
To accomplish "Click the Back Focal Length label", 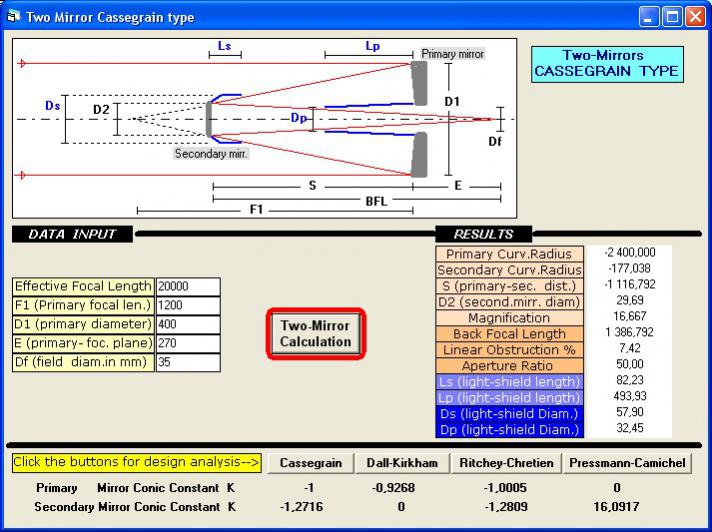I will (509, 334).
